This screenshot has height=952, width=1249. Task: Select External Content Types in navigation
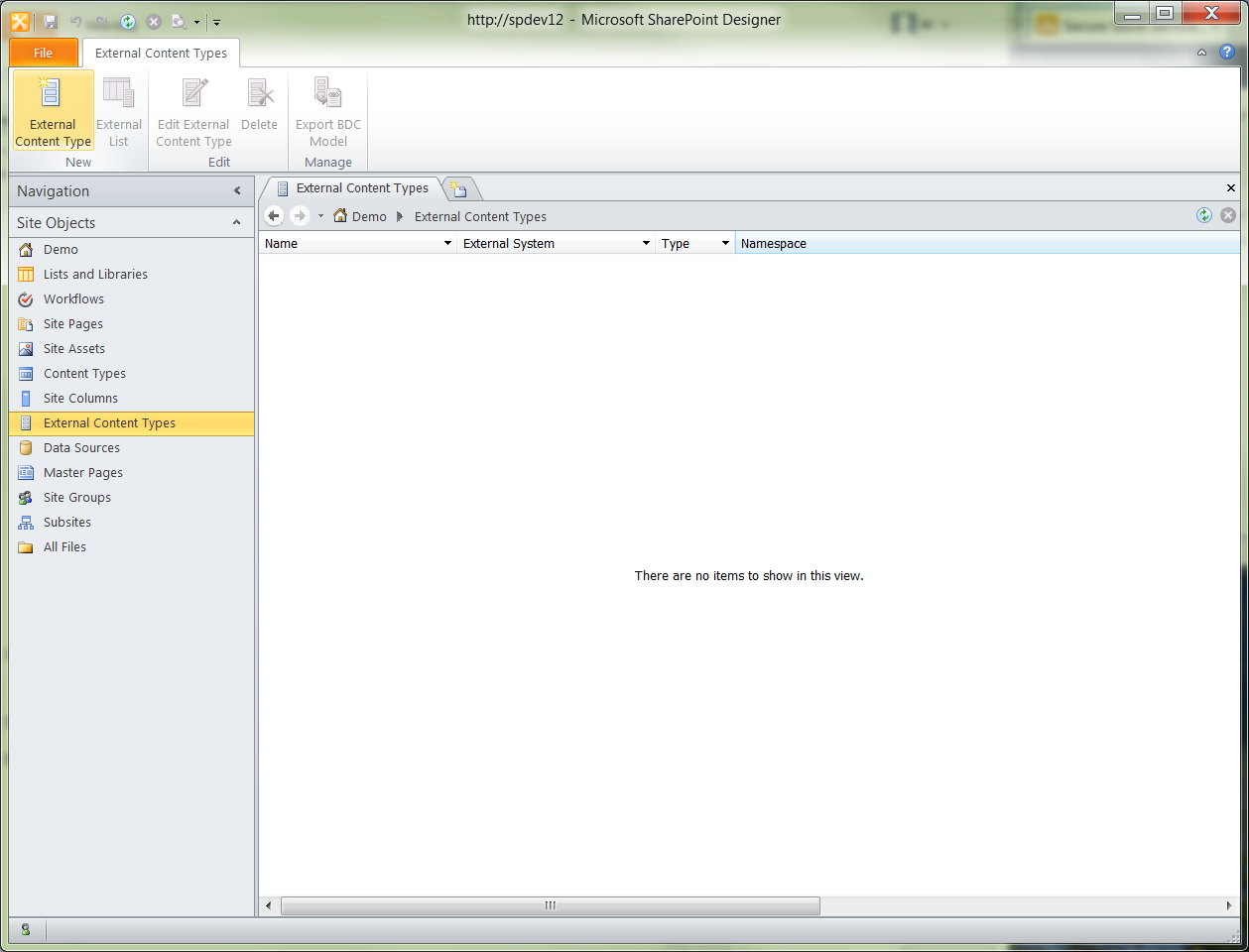(x=132, y=422)
